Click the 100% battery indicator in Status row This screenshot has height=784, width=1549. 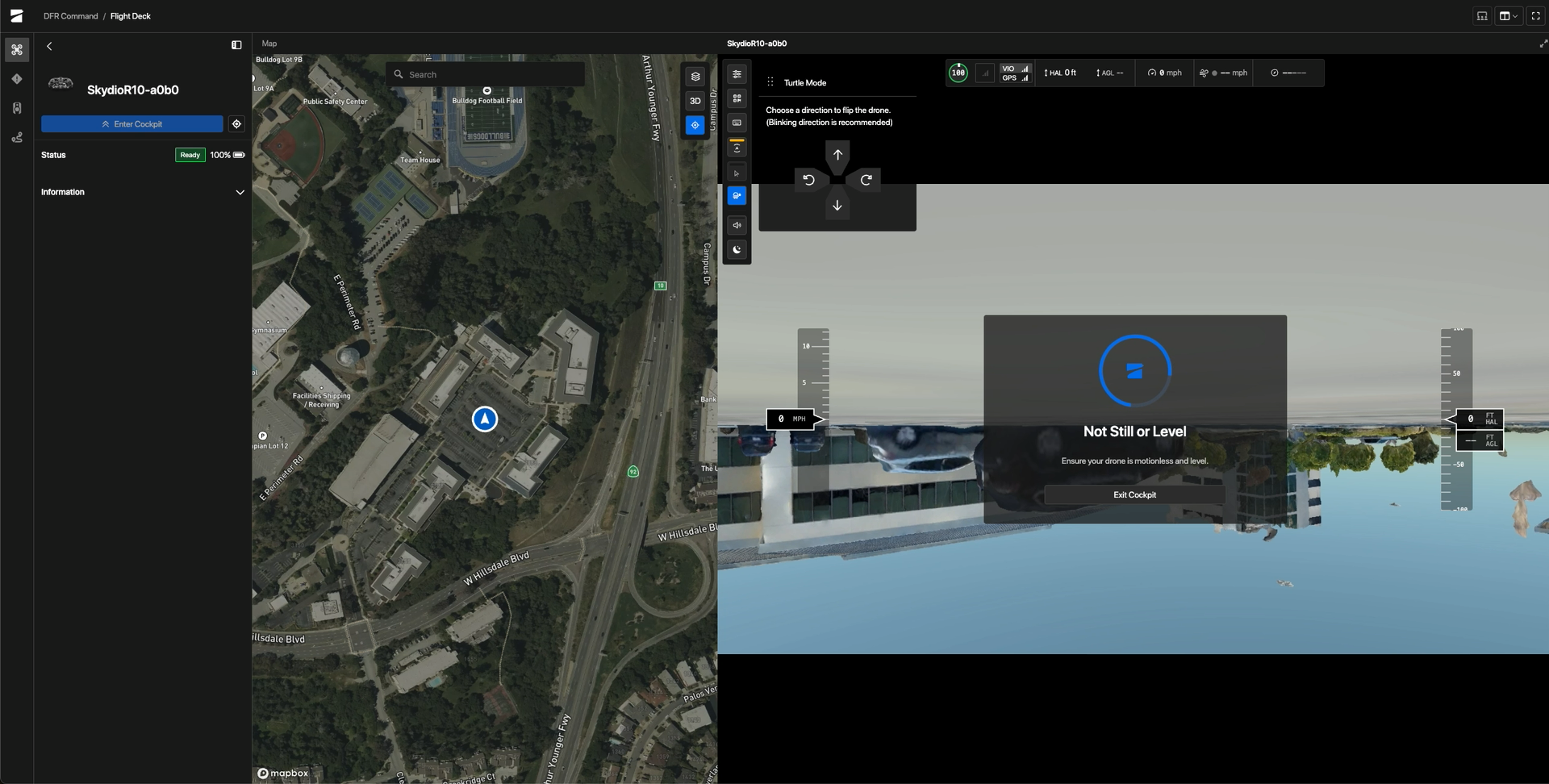[x=228, y=155]
